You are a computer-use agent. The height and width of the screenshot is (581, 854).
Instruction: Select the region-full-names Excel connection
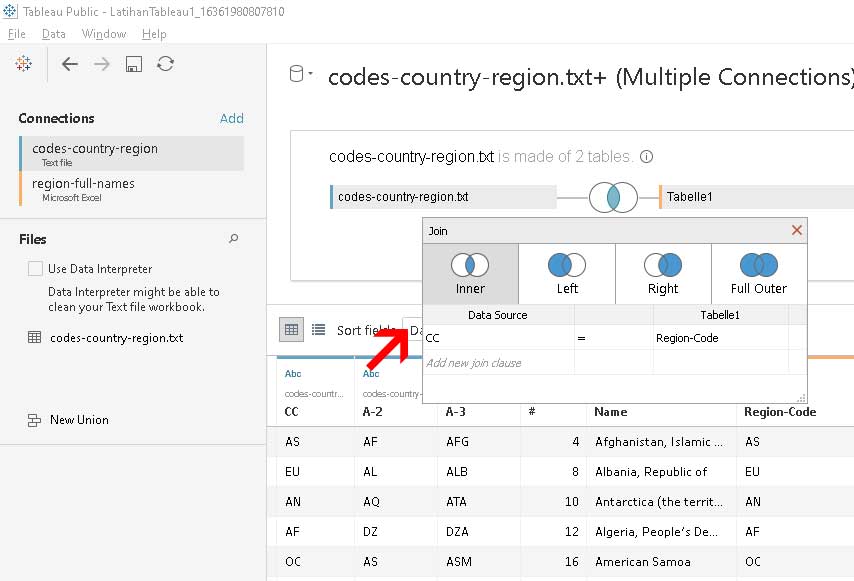pyautogui.click(x=131, y=188)
